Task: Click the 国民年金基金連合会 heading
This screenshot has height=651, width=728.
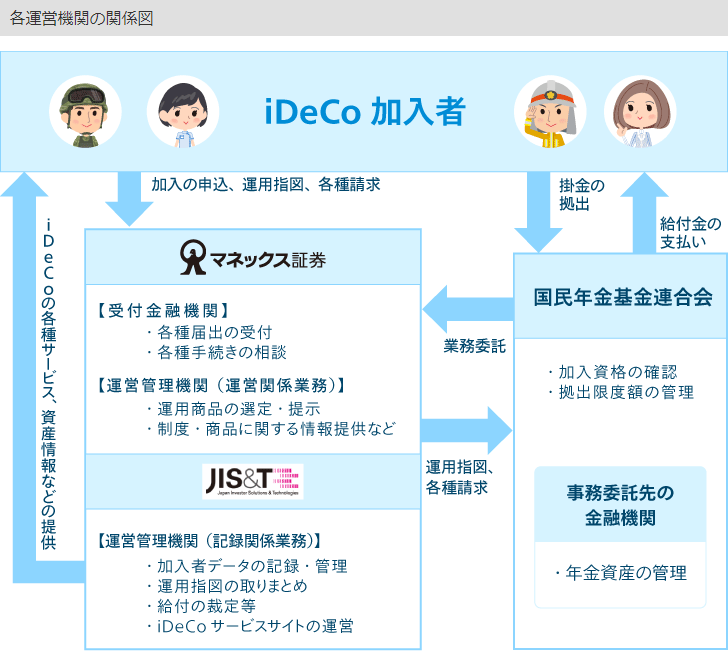Action: [x=623, y=297]
